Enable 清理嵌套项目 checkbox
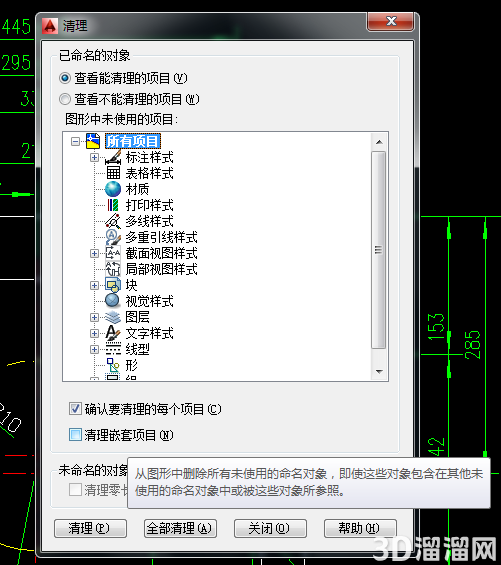 (75, 435)
